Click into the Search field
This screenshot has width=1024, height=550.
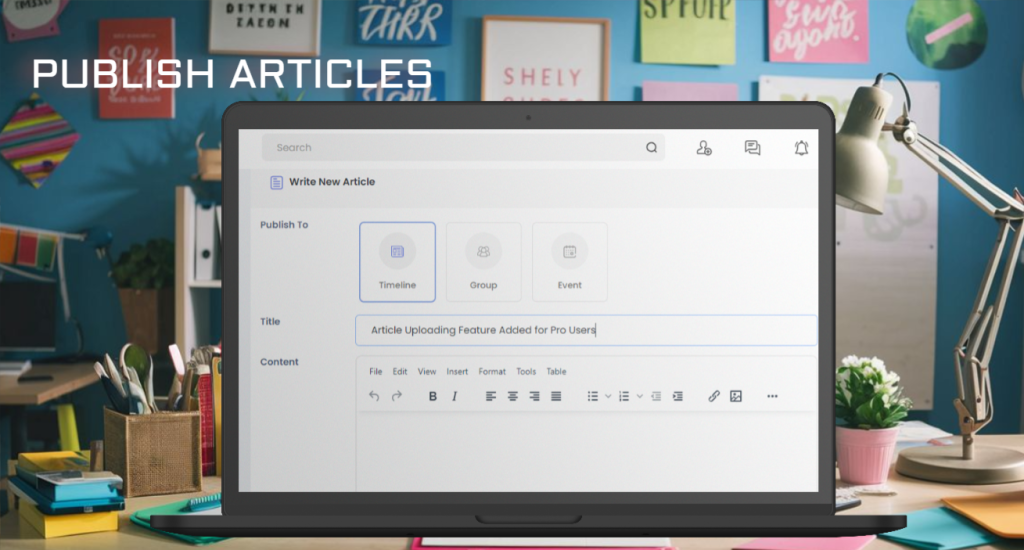(463, 148)
